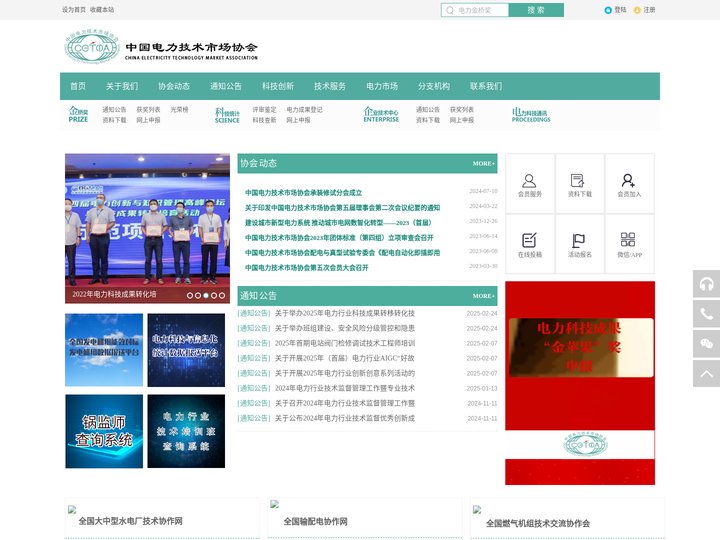Click the 注册 register icon
The width and height of the screenshot is (720, 540).
[637, 10]
